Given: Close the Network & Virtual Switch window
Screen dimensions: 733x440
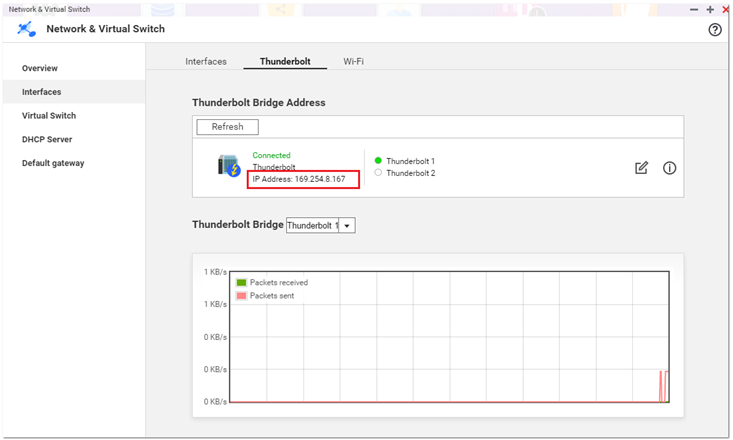Looking at the screenshot, I should point(725,9).
